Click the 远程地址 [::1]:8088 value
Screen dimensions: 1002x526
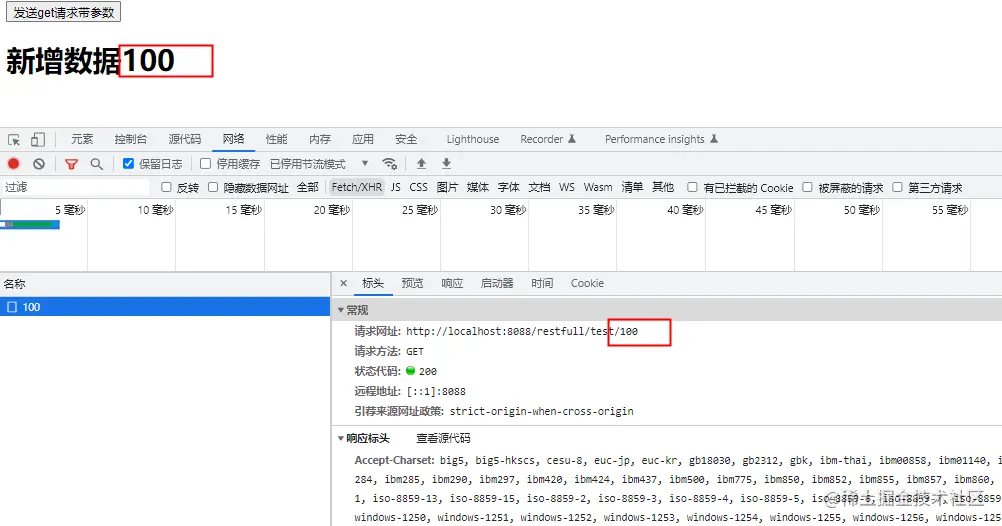(436, 391)
